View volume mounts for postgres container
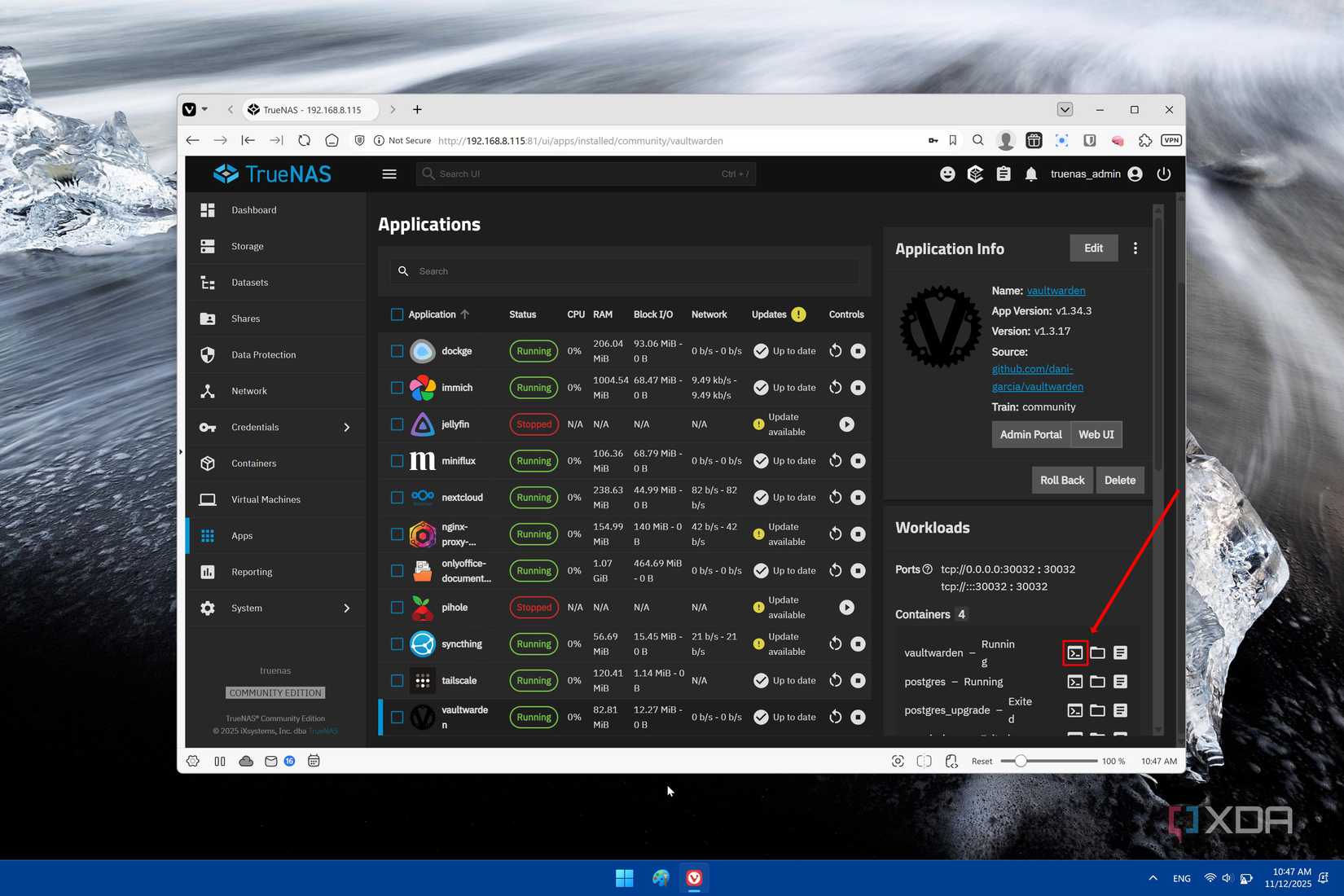1344x896 pixels. 1098,682
